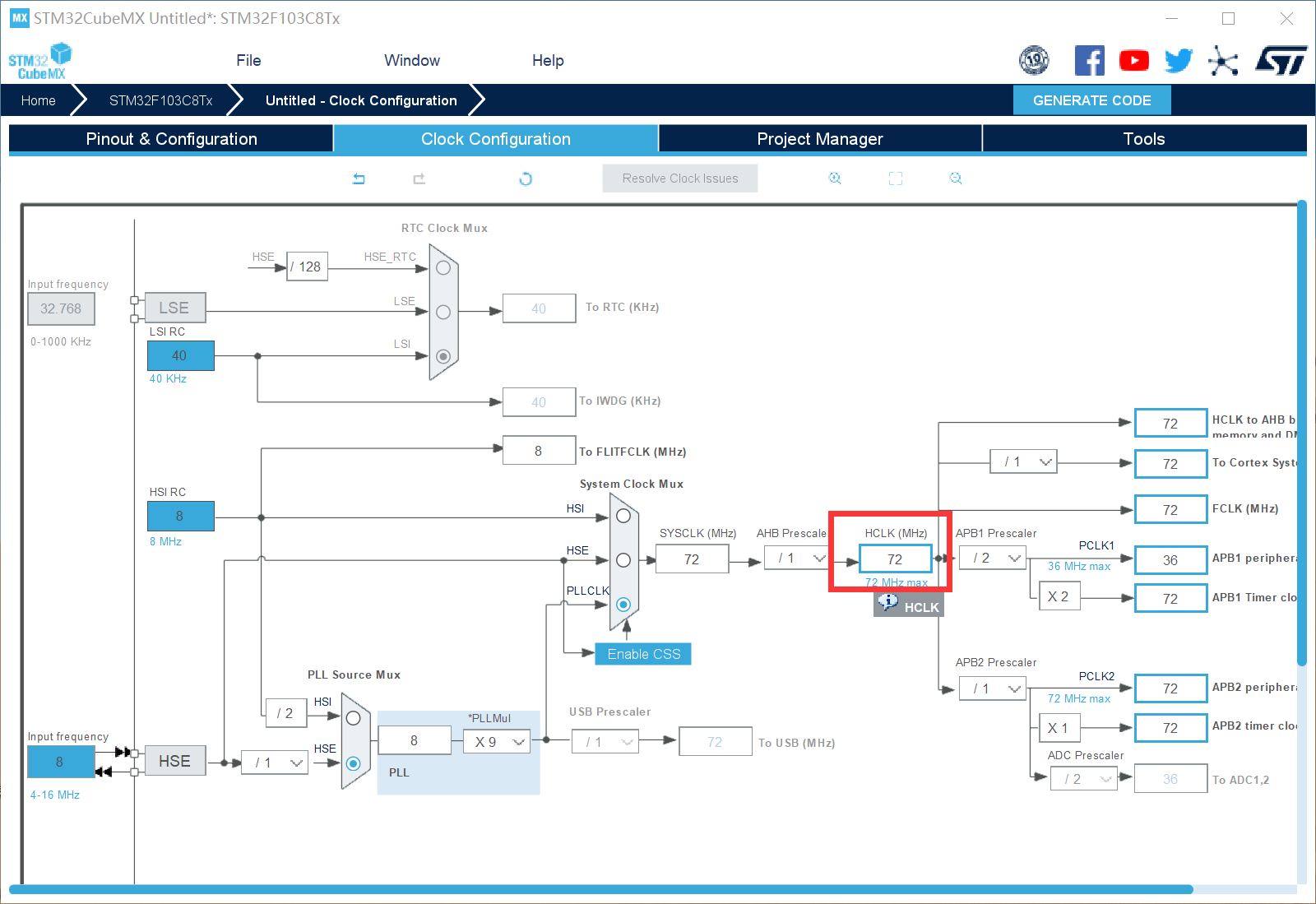Open the APB1 Prescaler dropdown
The image size is (1316, 904).
[993, 559]
